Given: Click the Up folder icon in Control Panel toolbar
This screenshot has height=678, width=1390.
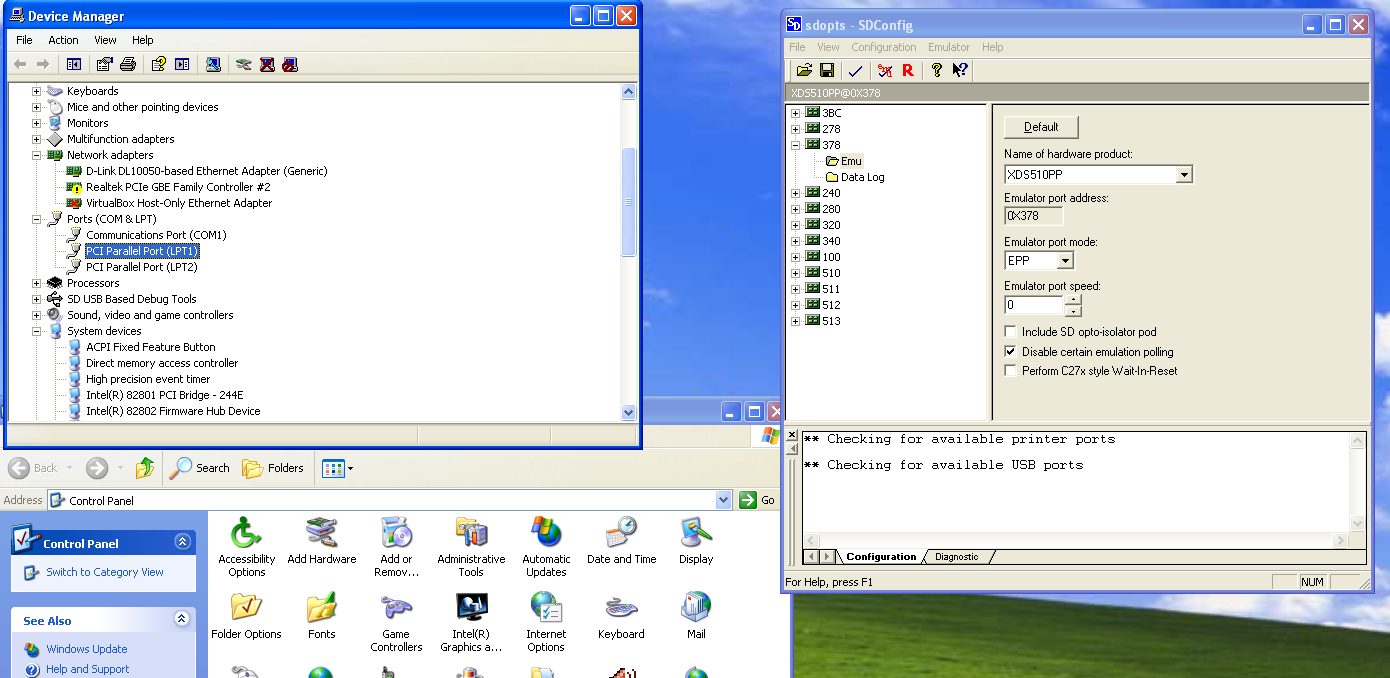Looking at the screenshot, I should tap(145, 467).
